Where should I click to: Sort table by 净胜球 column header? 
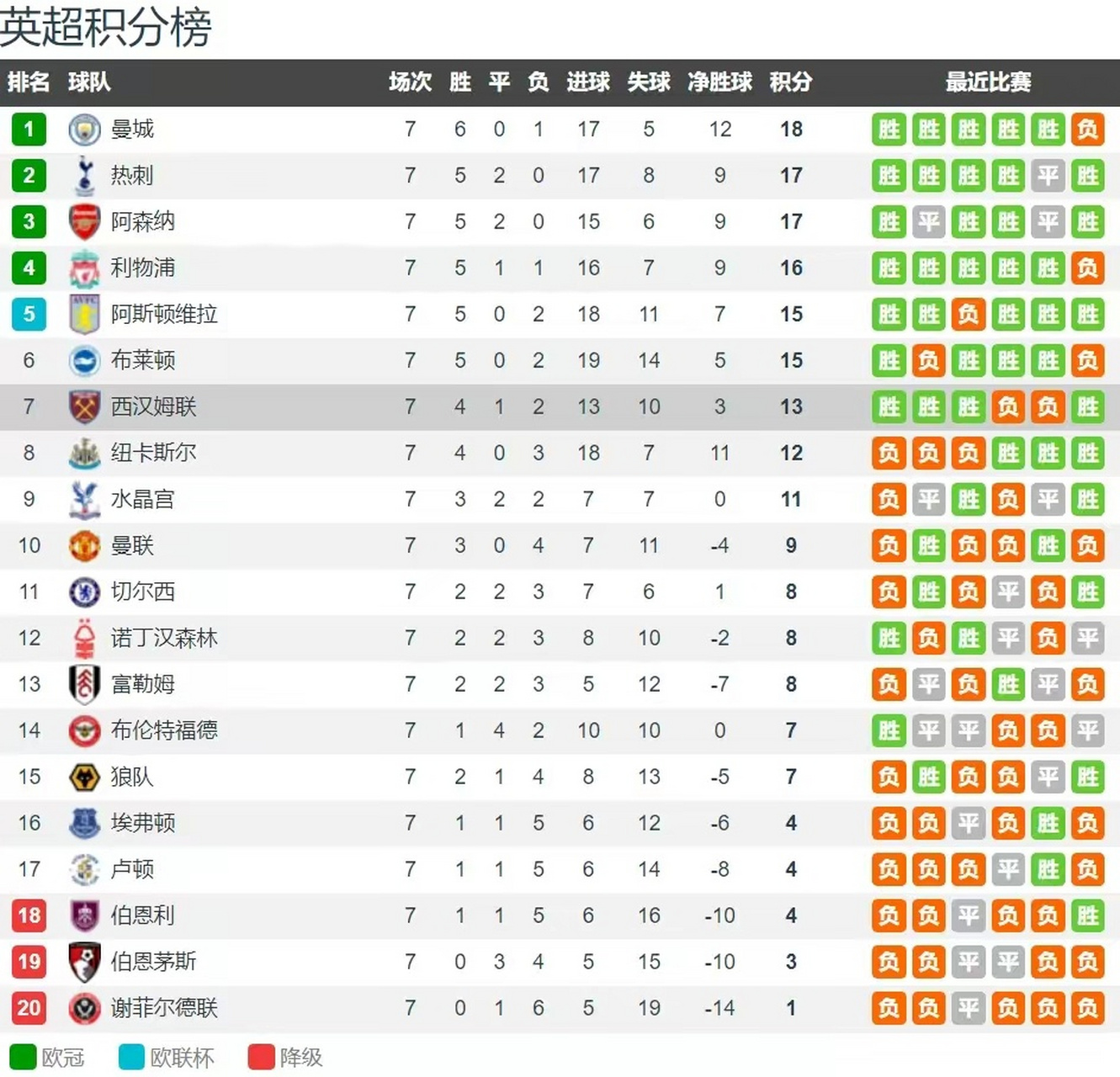tap(719, 82)
